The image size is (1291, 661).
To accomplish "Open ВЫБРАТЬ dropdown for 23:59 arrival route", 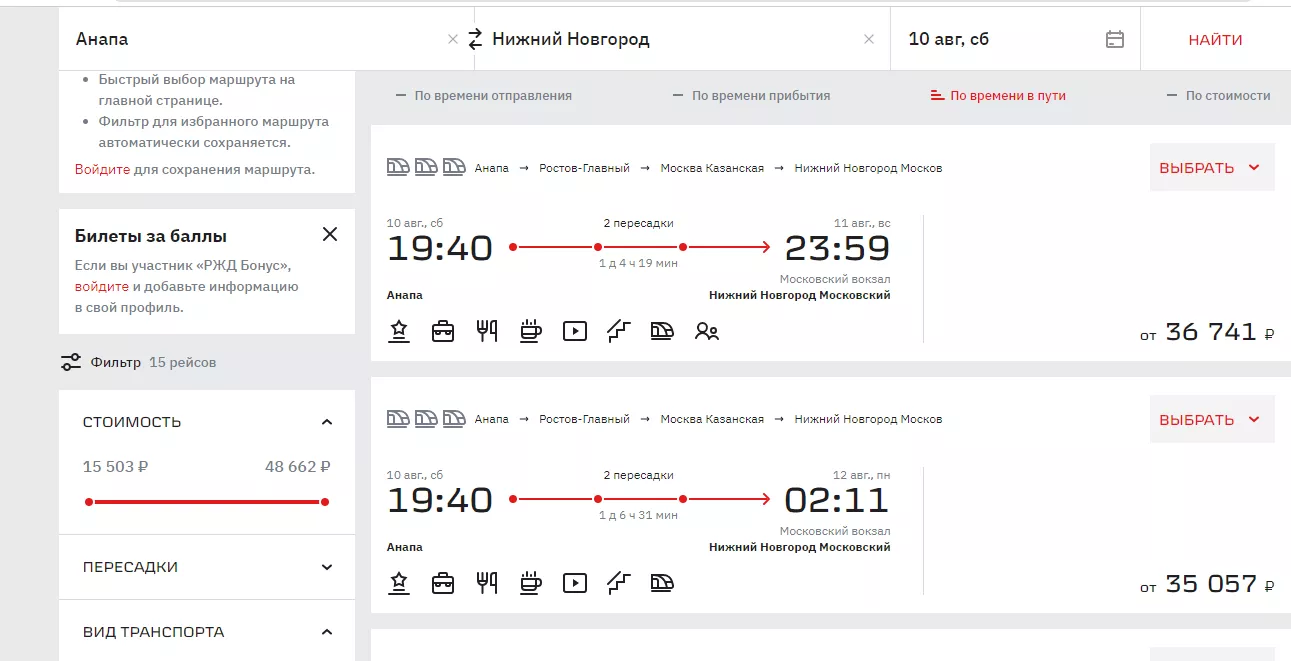I will 1210,168.
